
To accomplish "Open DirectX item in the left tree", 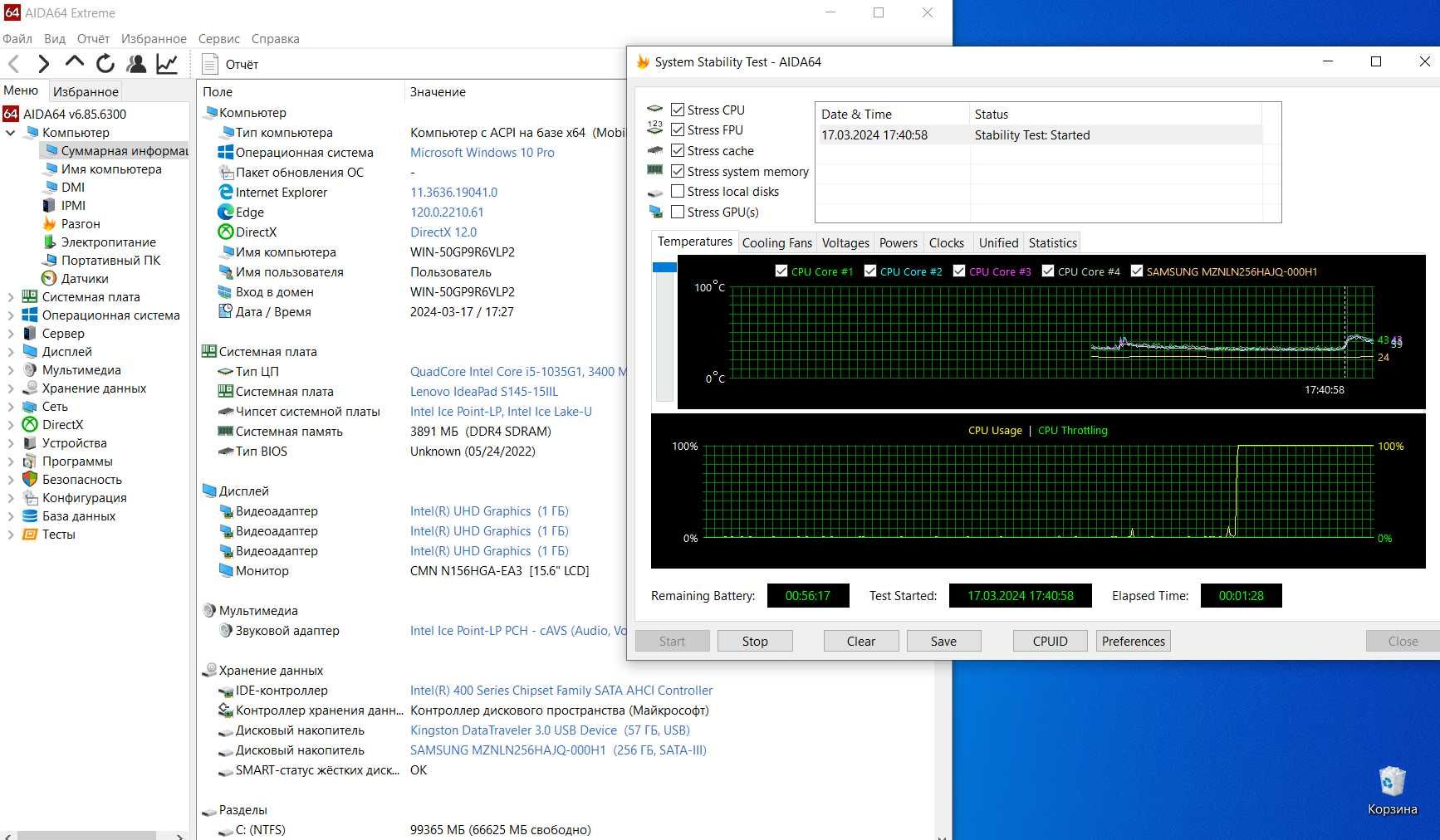I will (62, 425).
